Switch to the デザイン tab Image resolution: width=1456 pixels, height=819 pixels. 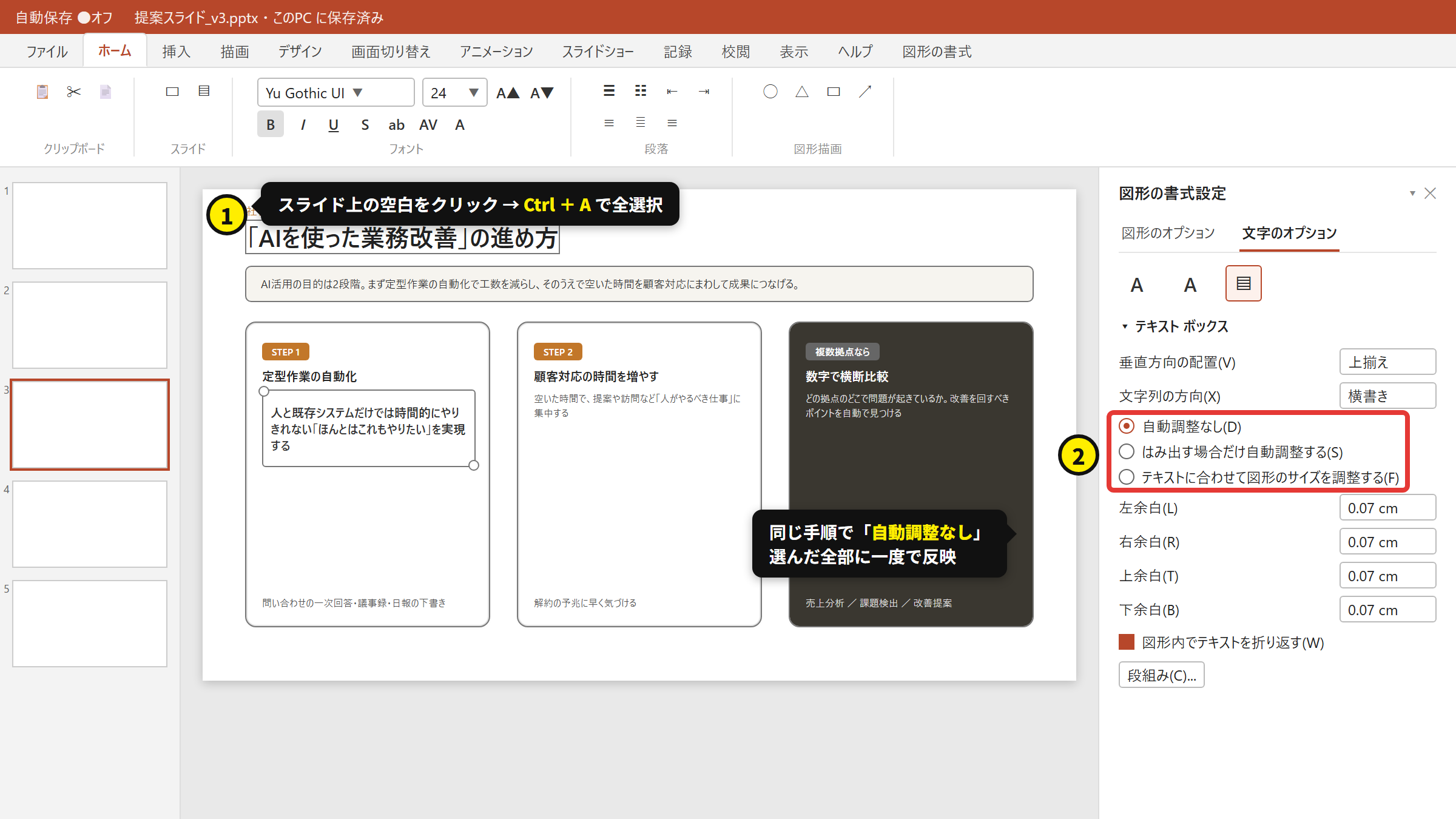(x=300, y=52)
